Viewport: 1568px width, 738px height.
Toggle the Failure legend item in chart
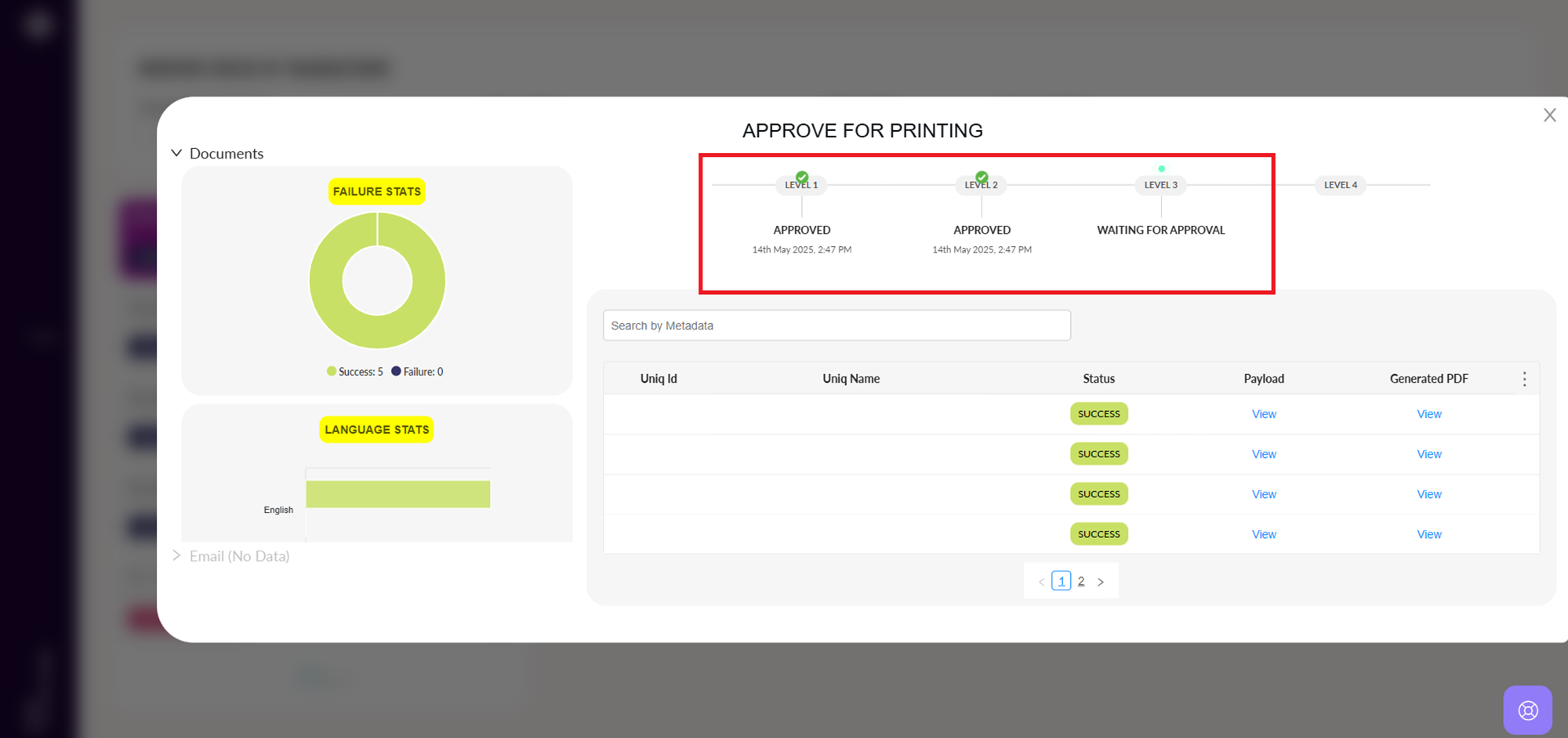pos(417,372)
